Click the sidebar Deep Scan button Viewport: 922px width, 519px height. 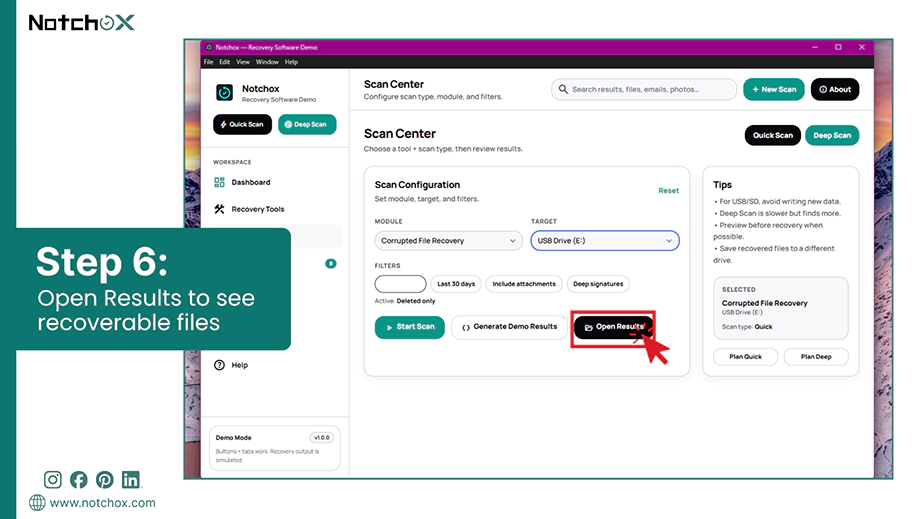[x=307, y=125]
